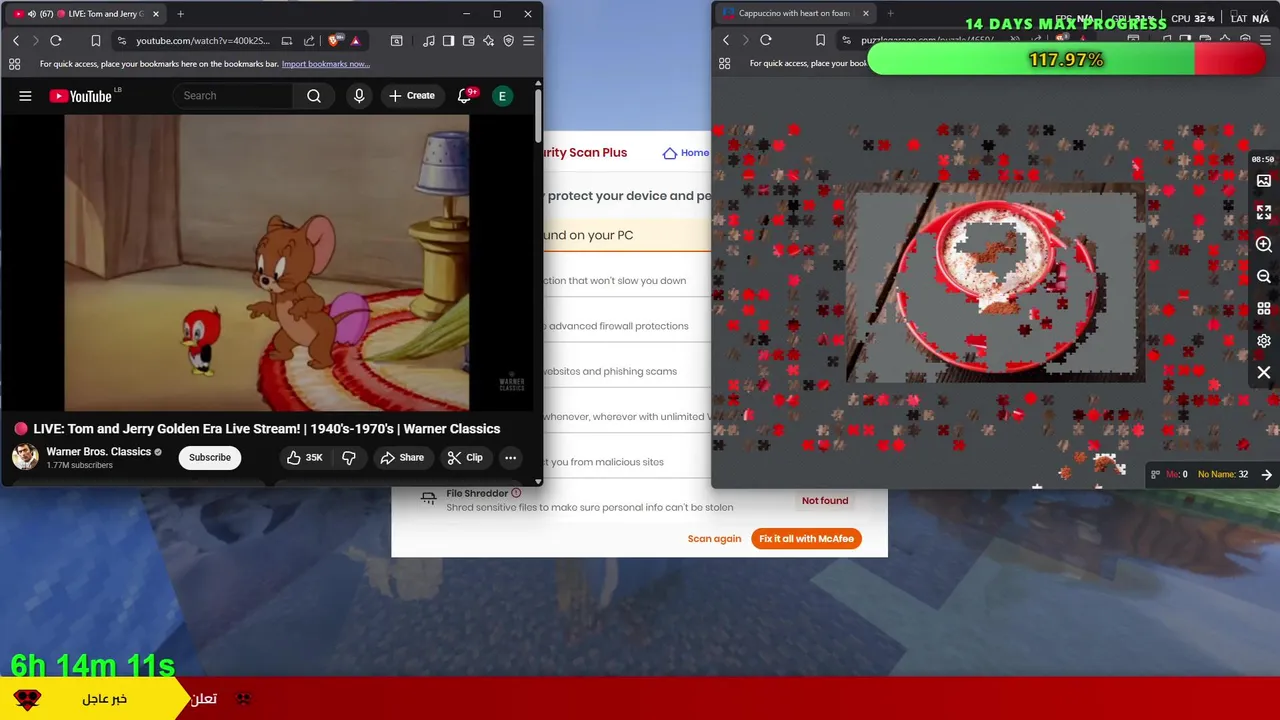Click the Warner Bros. Classics channel name
This screenshot has width=1280, height=720.
point(98,452)
